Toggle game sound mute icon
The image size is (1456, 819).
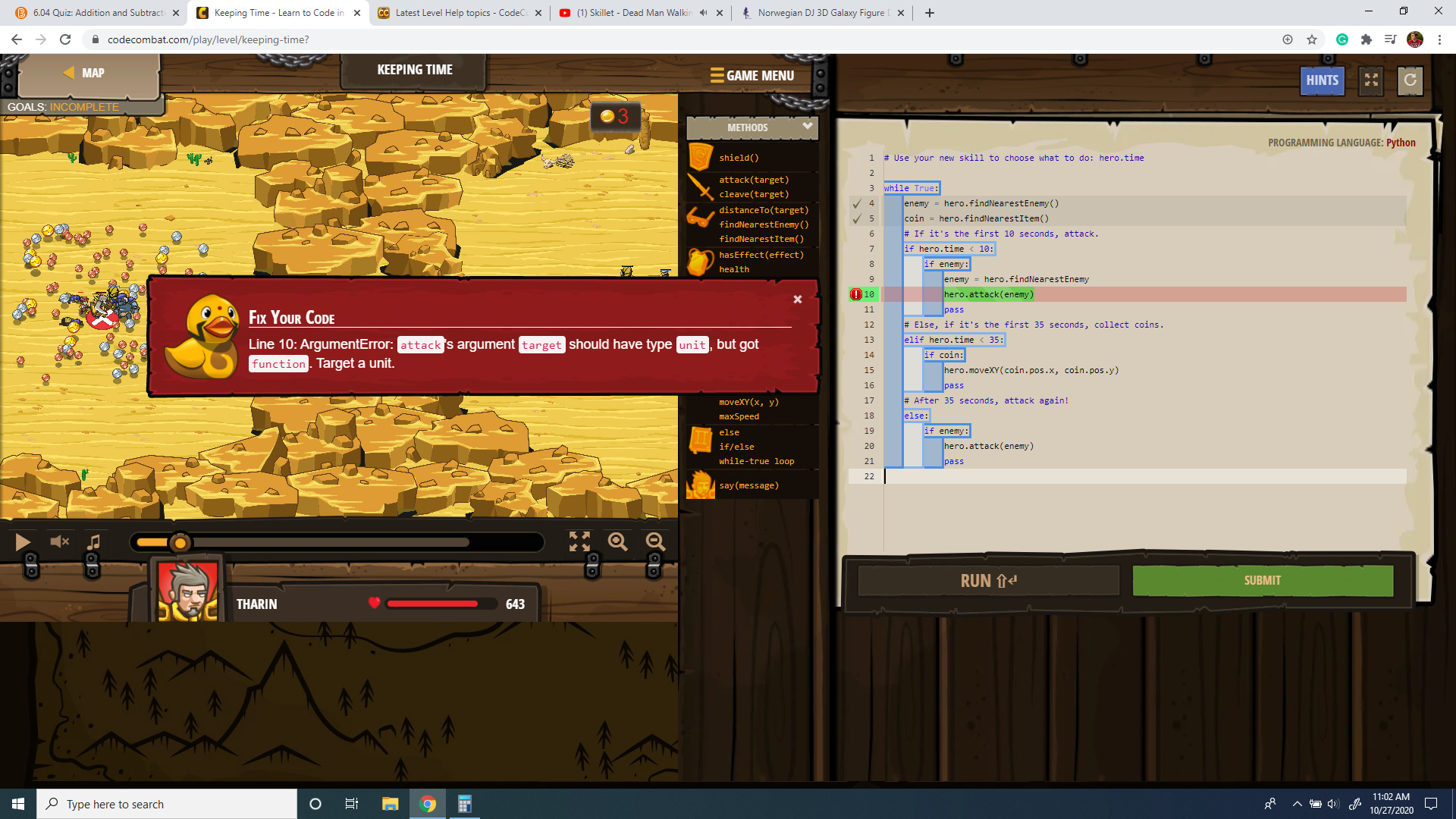[59, 541]
